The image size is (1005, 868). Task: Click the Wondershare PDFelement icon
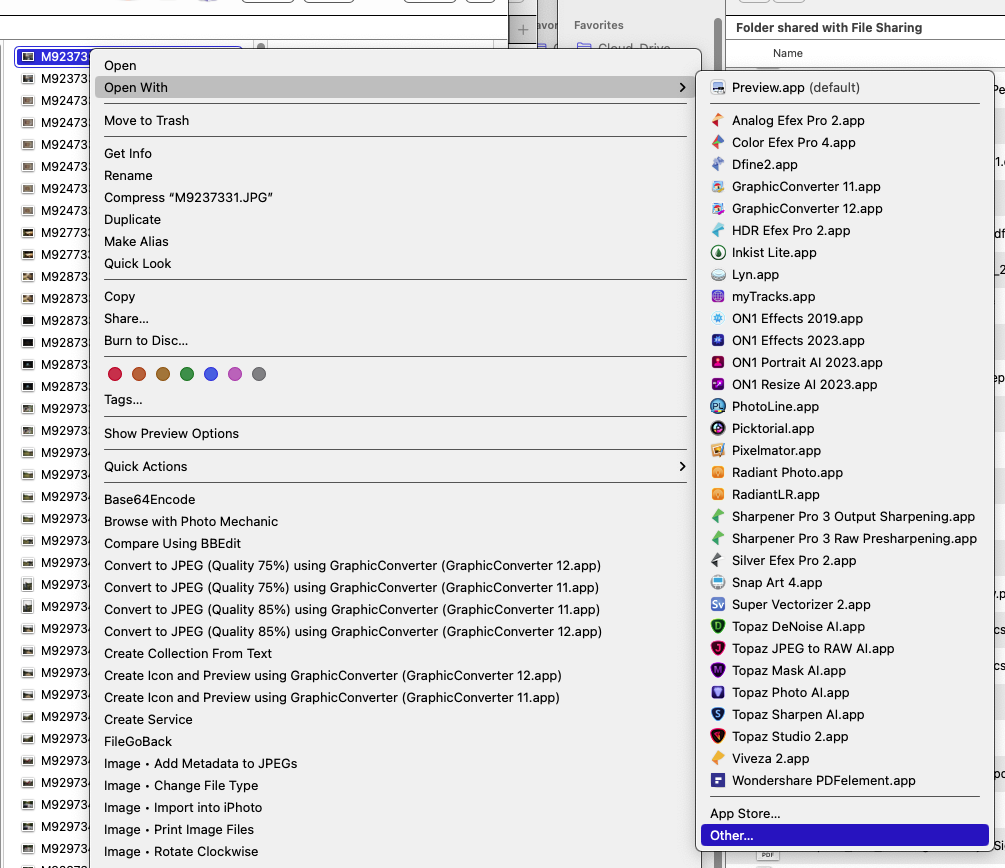pyautogui.click(x=718, y=781)
